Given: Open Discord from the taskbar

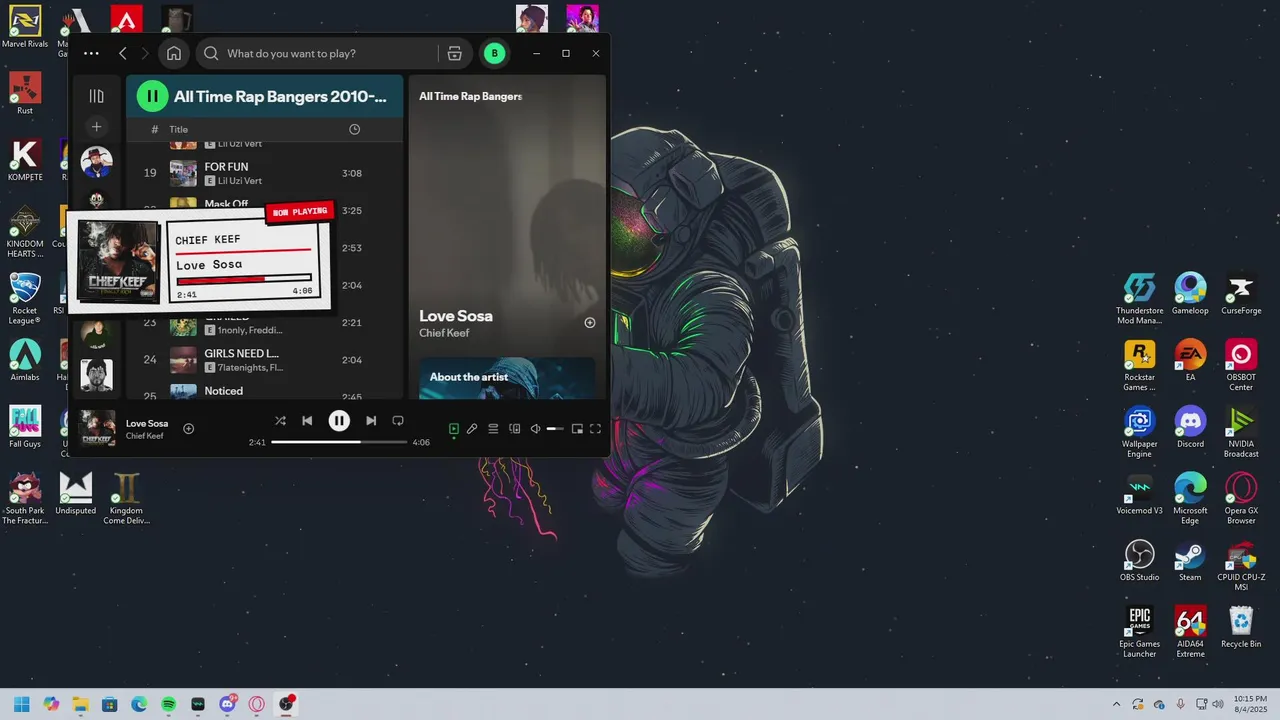Looking at the screenshot, I should 227,704.
